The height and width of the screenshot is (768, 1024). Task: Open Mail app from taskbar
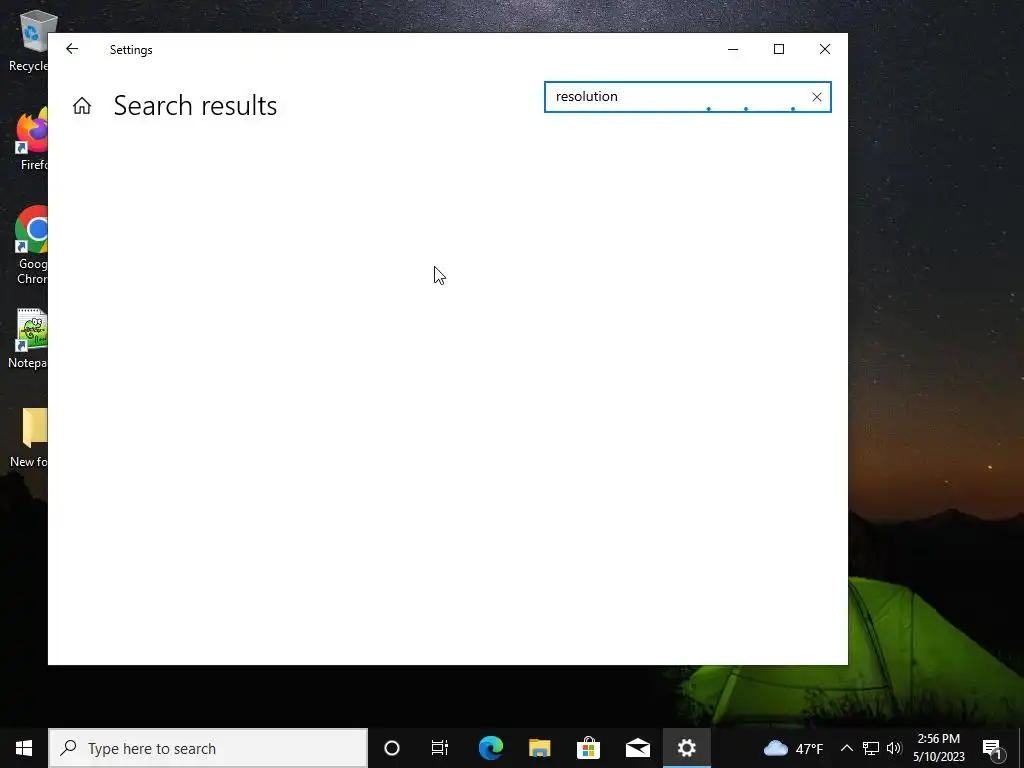click(637, 748)
